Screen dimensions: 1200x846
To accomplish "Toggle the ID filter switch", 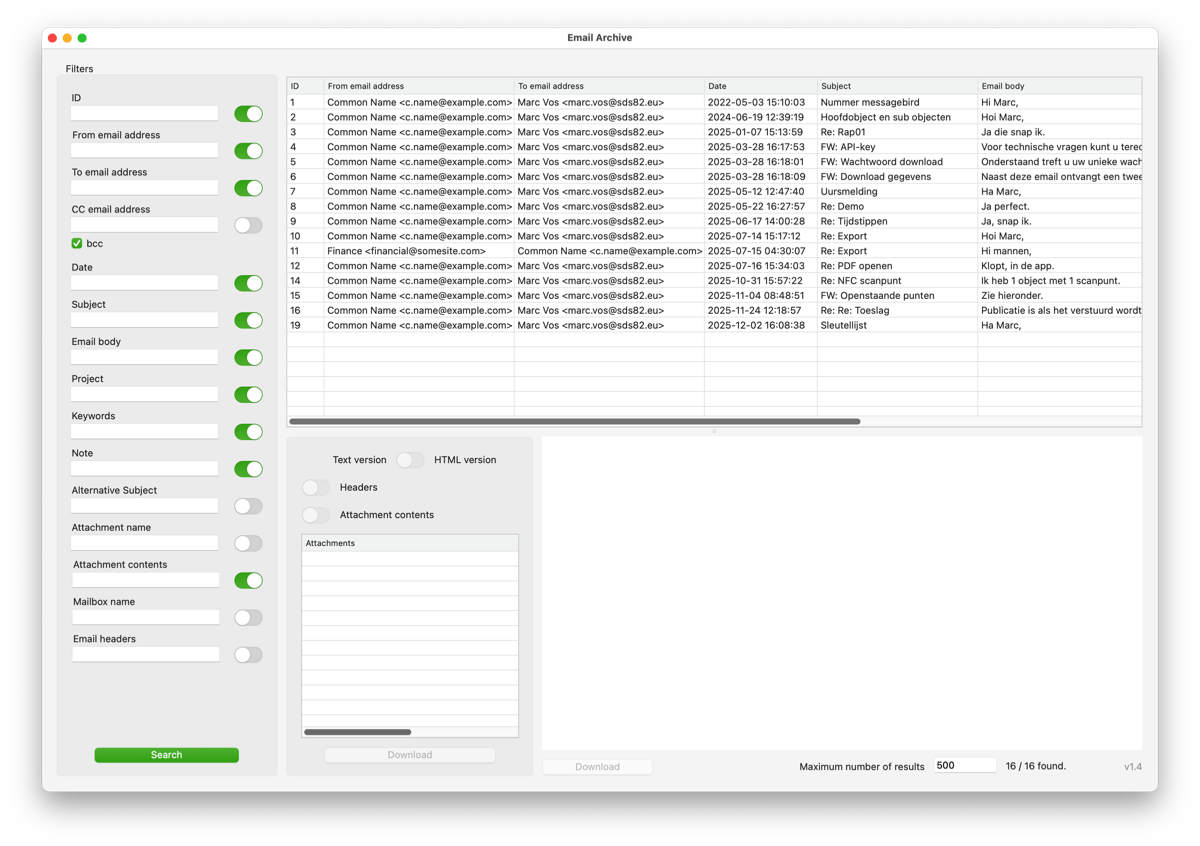I will [x=248, y=114].
